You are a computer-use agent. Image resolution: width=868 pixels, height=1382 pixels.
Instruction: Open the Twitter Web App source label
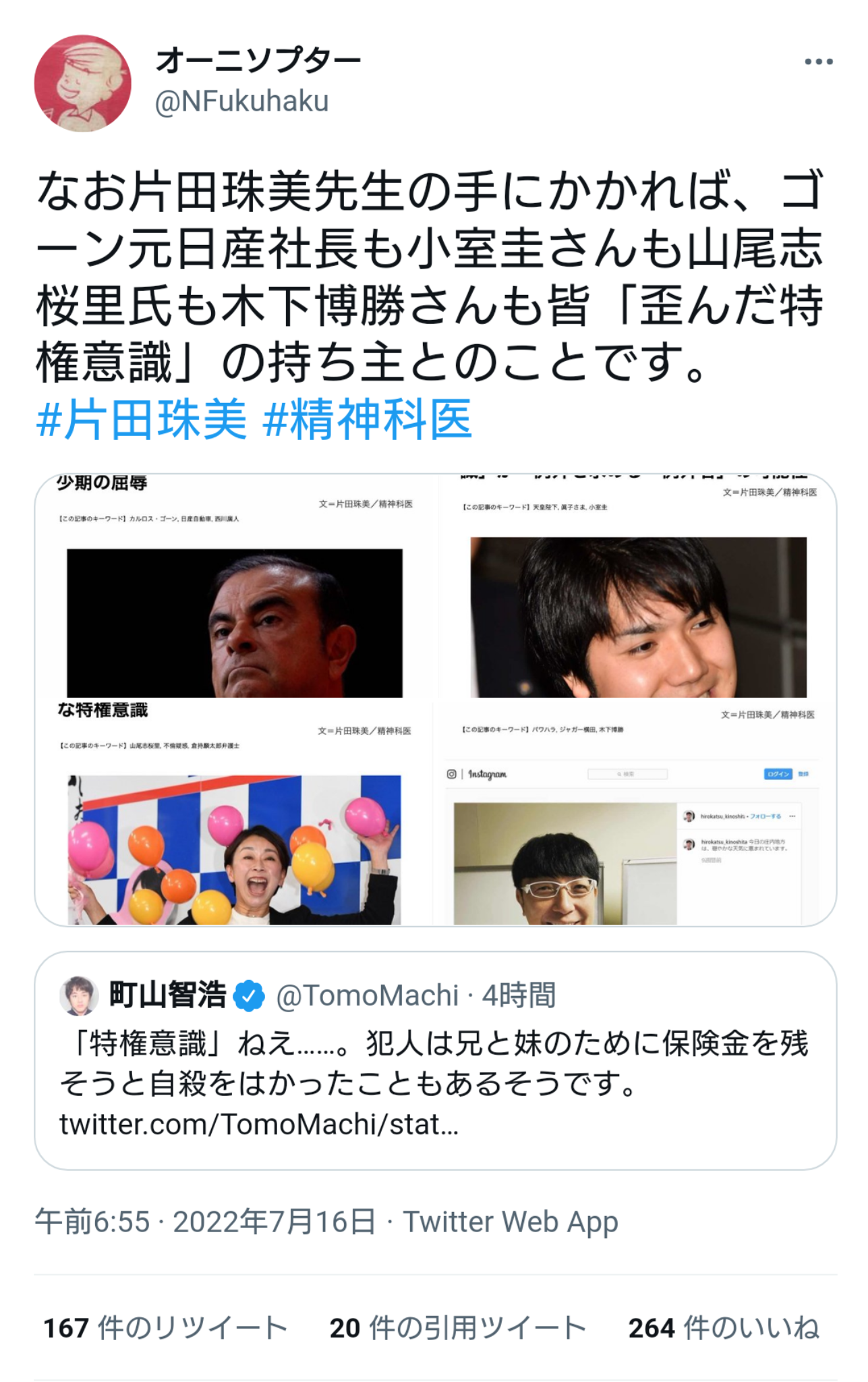(x=511, y=1222)
